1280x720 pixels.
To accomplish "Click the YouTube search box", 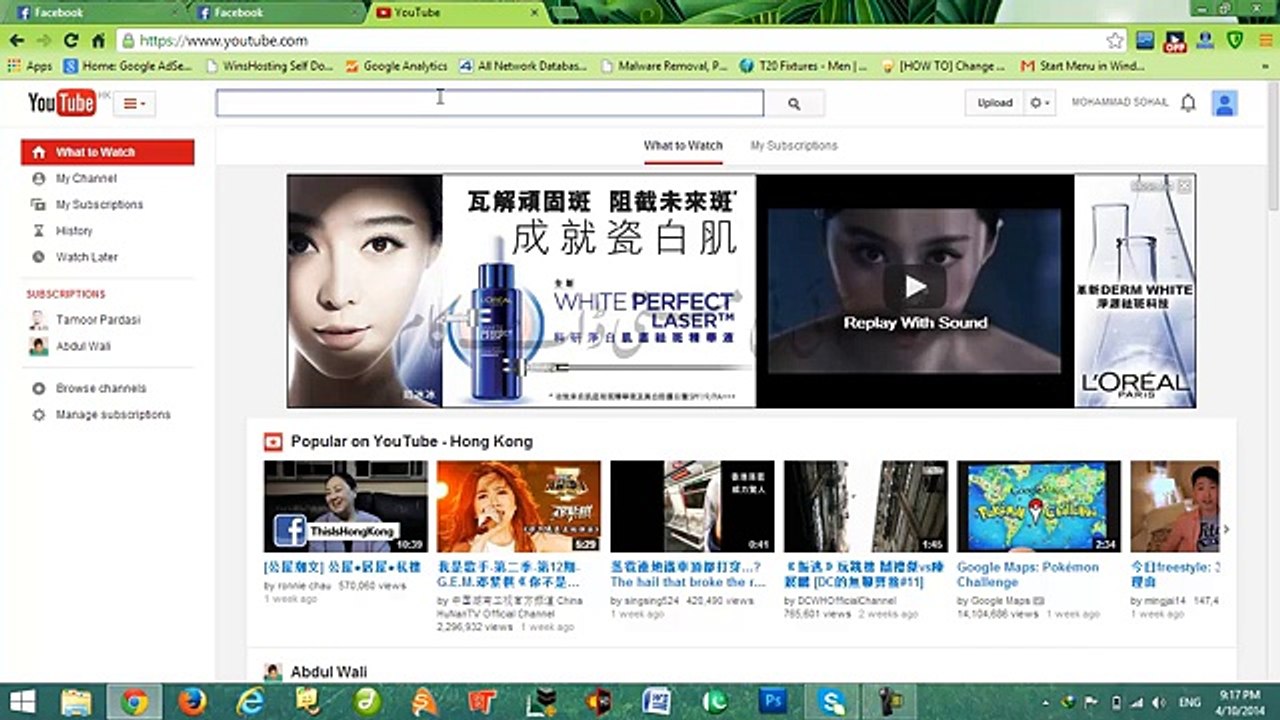I will pos(490,103).
